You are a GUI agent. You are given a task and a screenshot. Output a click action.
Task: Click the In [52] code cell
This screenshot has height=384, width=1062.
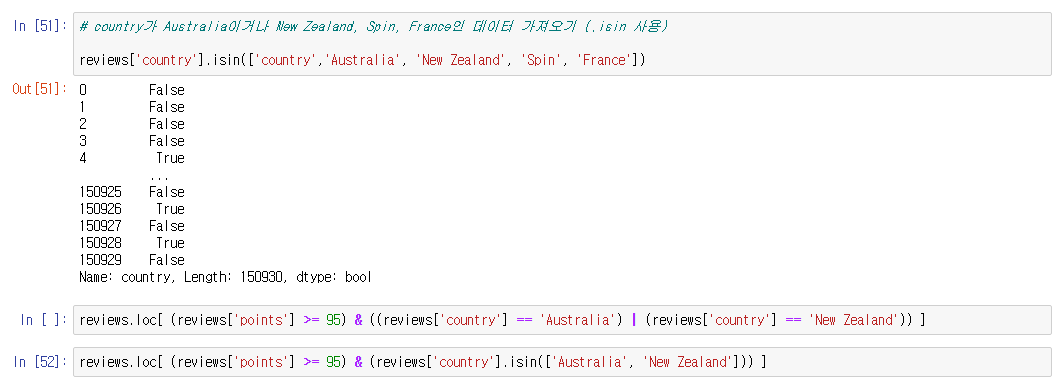tap(562, 362)
